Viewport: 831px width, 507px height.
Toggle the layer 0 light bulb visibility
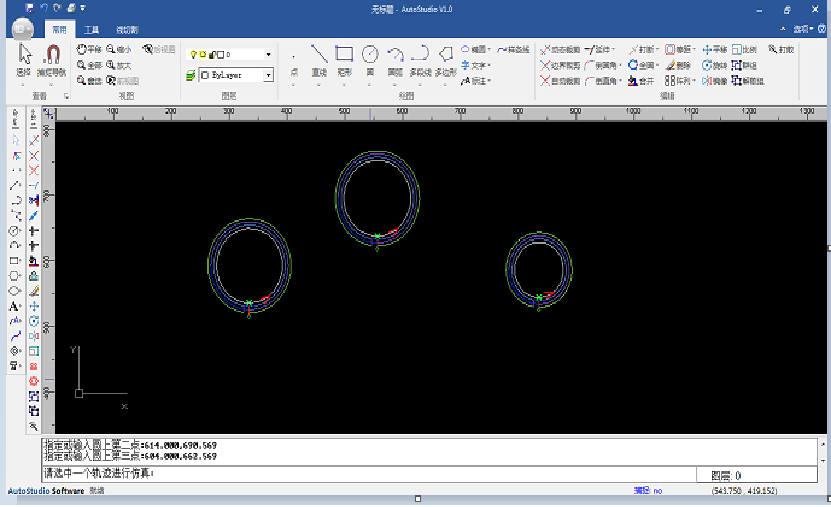pos(193,54)
